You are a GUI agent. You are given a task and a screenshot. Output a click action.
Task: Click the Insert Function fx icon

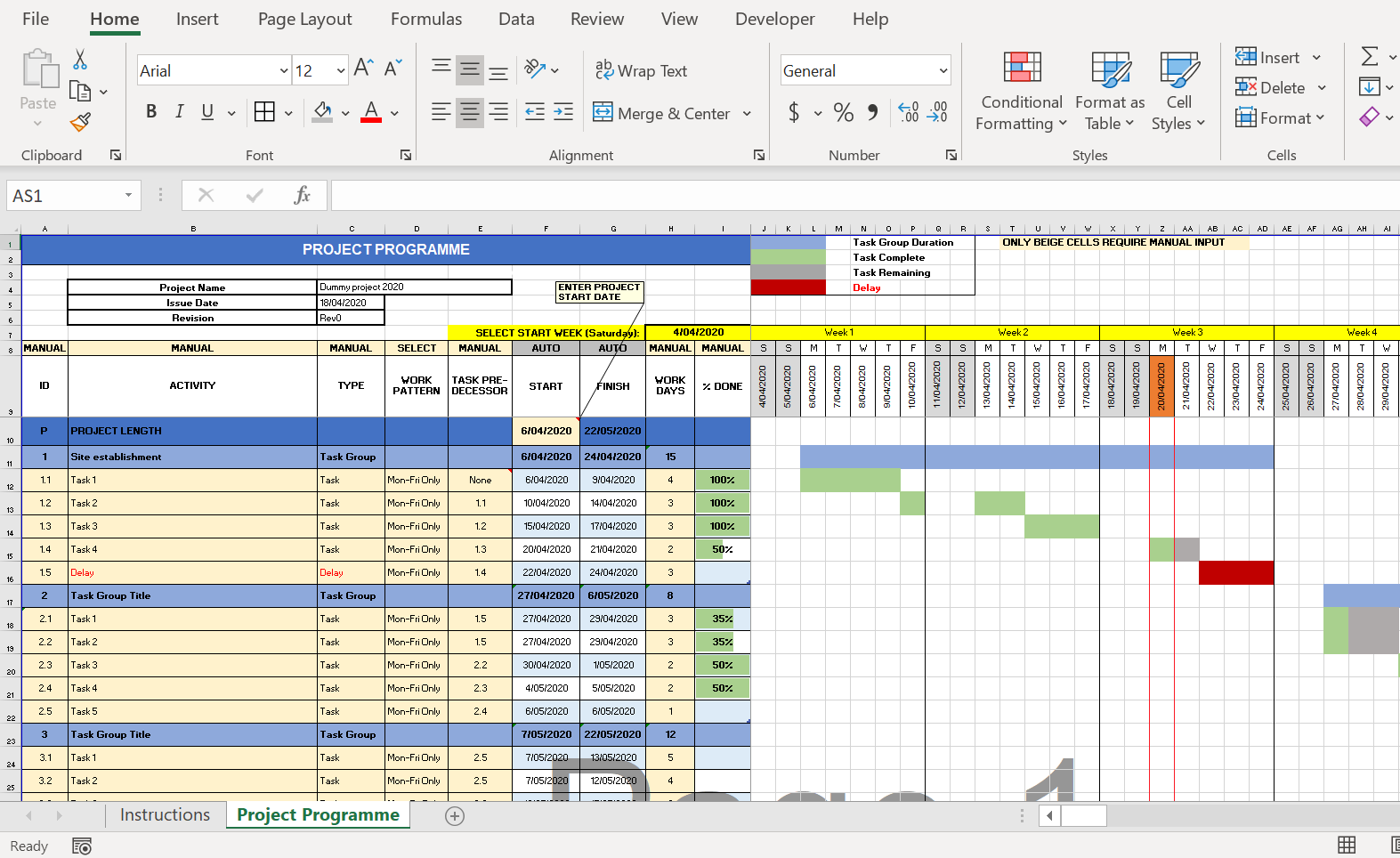302,195
